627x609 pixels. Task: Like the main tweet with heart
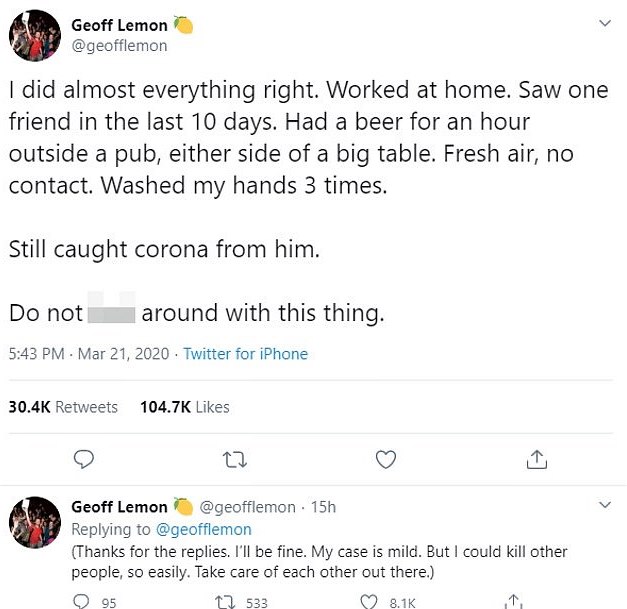(x=385, y=459)
